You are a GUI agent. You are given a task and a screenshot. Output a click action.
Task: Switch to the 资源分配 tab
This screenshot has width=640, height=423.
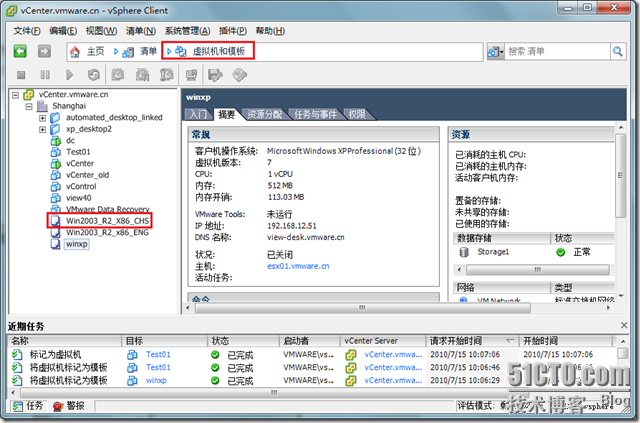click(264, 114)
